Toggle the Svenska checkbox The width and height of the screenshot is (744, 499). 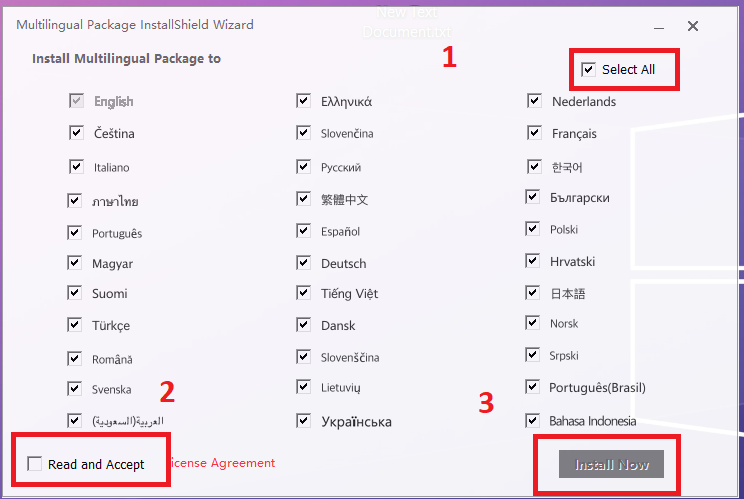(x=74, y=389)
